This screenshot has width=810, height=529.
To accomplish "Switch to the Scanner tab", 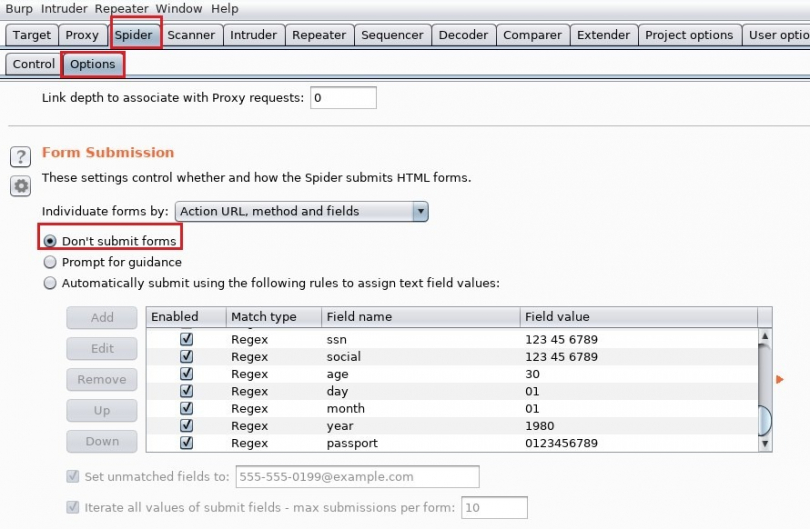I will [x=191, y=35].
